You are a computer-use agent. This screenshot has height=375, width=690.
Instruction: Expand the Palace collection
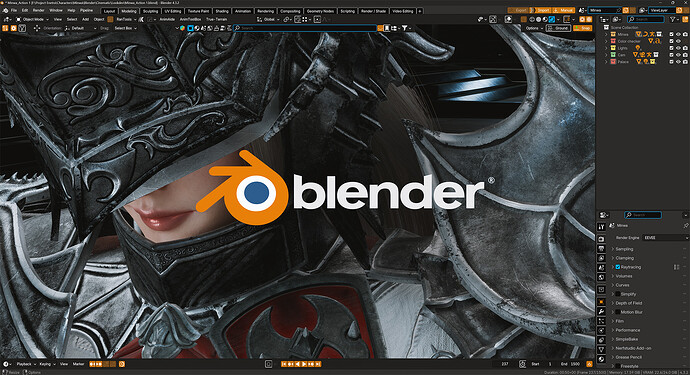coord(606,62)
